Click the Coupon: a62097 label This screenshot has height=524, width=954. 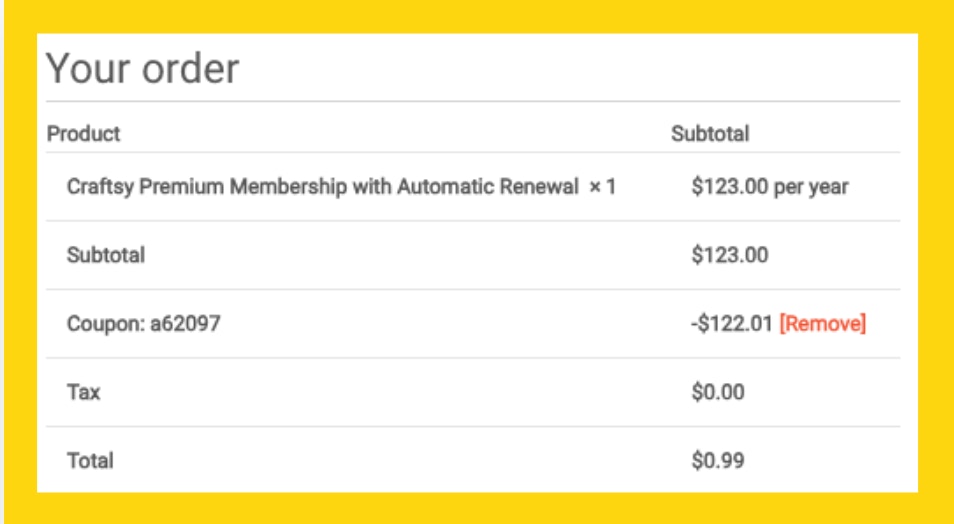tap(144, 323)
